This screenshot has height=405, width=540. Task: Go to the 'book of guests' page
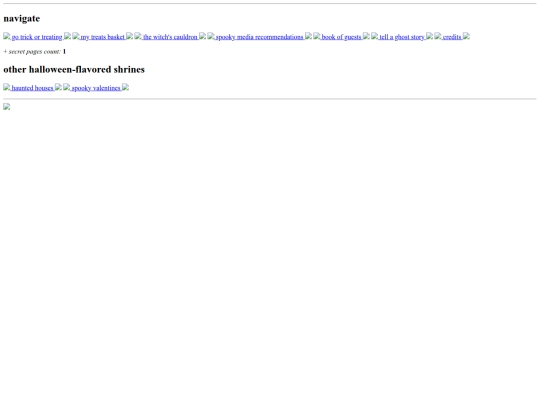click(x=341, y=37)
